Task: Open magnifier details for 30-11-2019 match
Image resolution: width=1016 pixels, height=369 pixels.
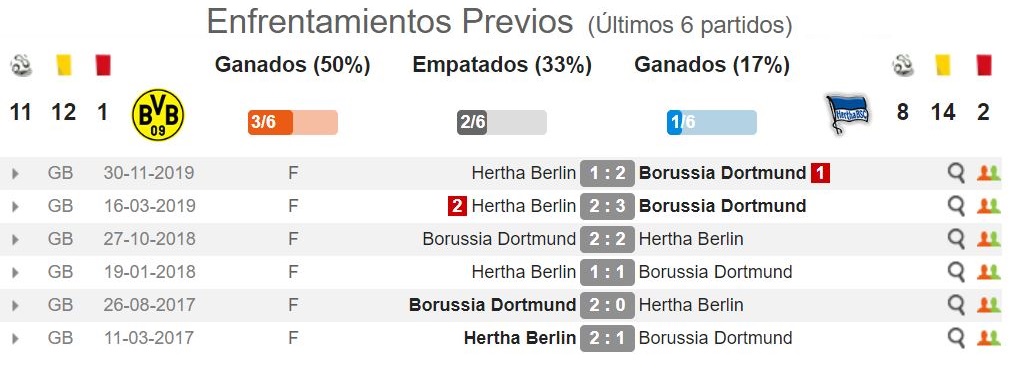Action: [x=956, y=173]
